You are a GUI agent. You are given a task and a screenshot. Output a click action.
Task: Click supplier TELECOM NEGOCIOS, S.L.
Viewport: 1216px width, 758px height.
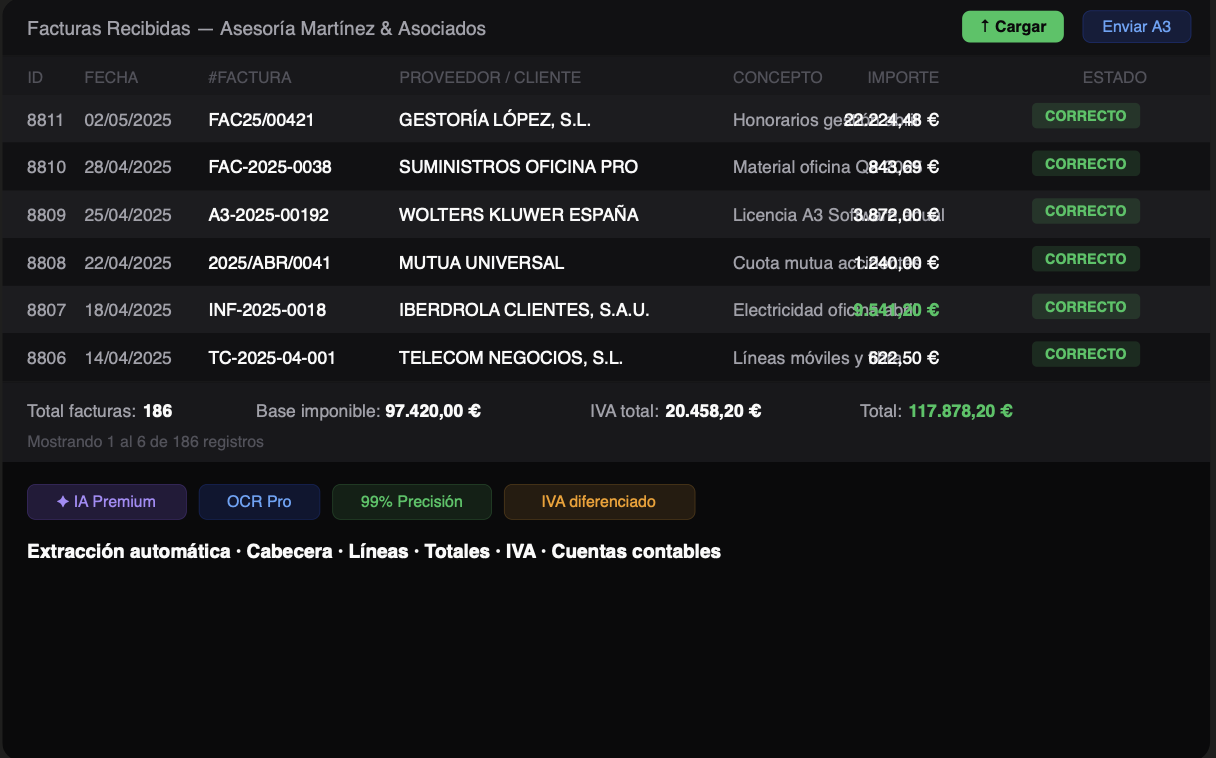(511, 358)
